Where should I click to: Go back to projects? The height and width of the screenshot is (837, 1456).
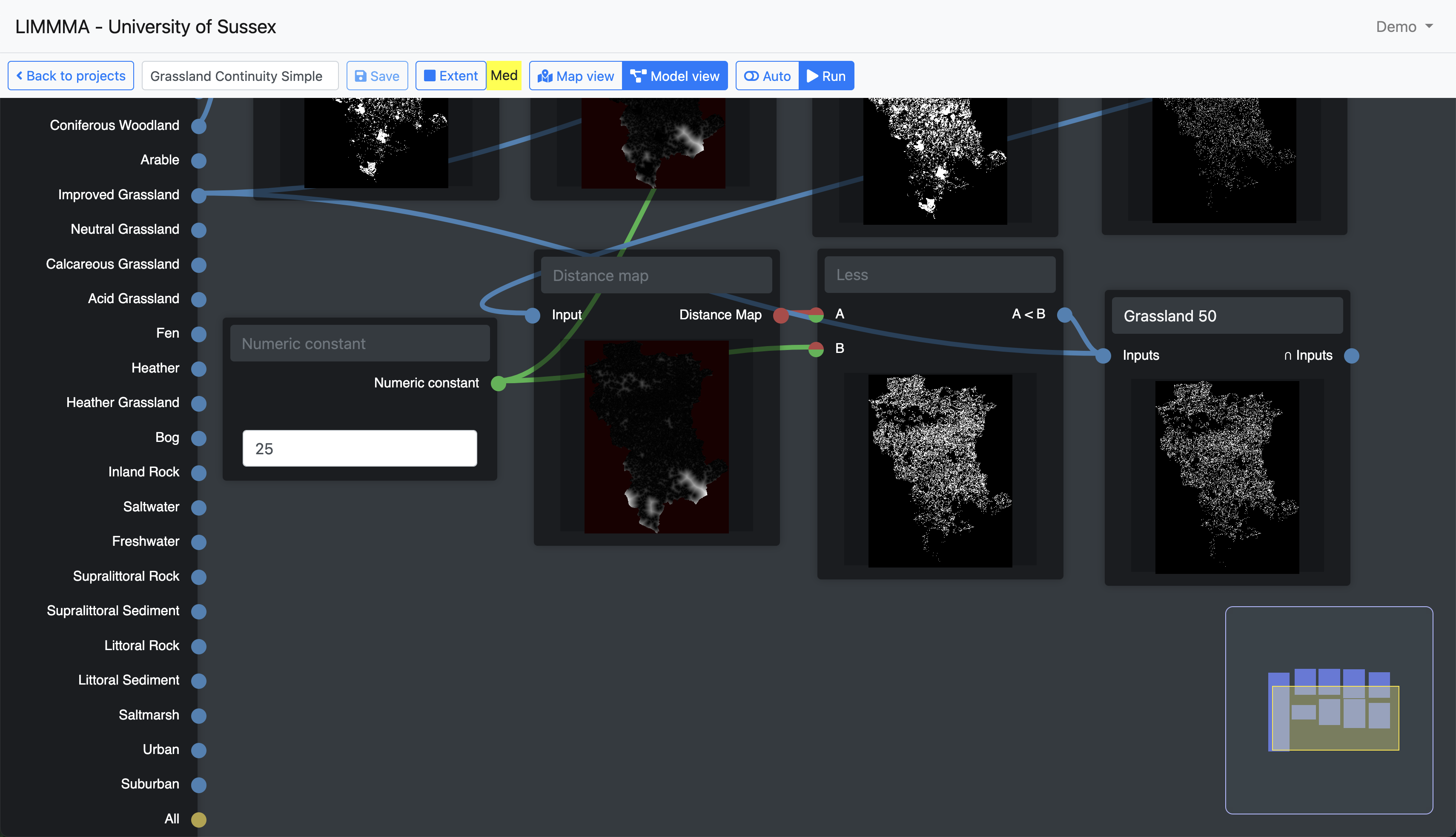click(71, 76)
